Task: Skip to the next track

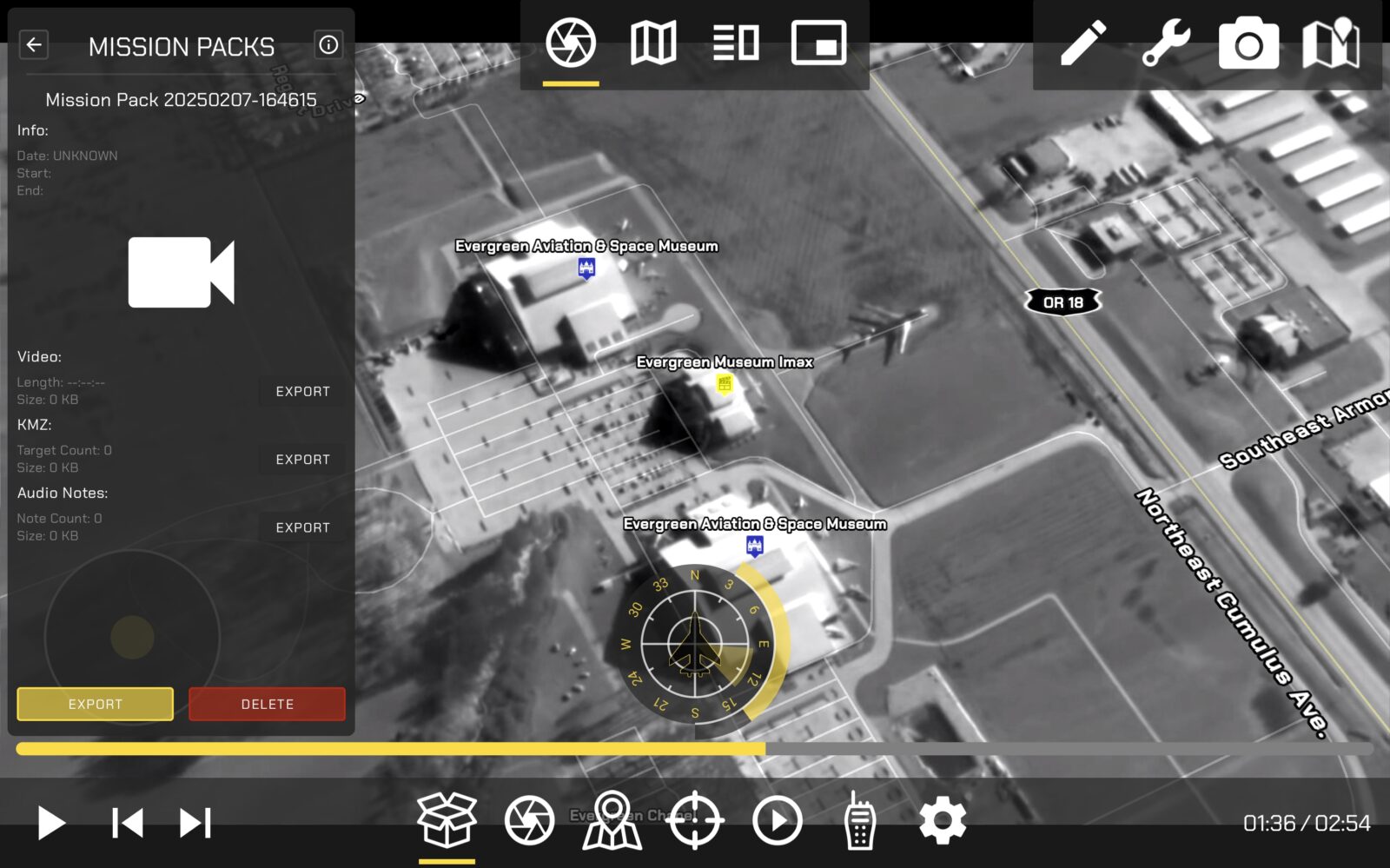Action: (195, 823)
